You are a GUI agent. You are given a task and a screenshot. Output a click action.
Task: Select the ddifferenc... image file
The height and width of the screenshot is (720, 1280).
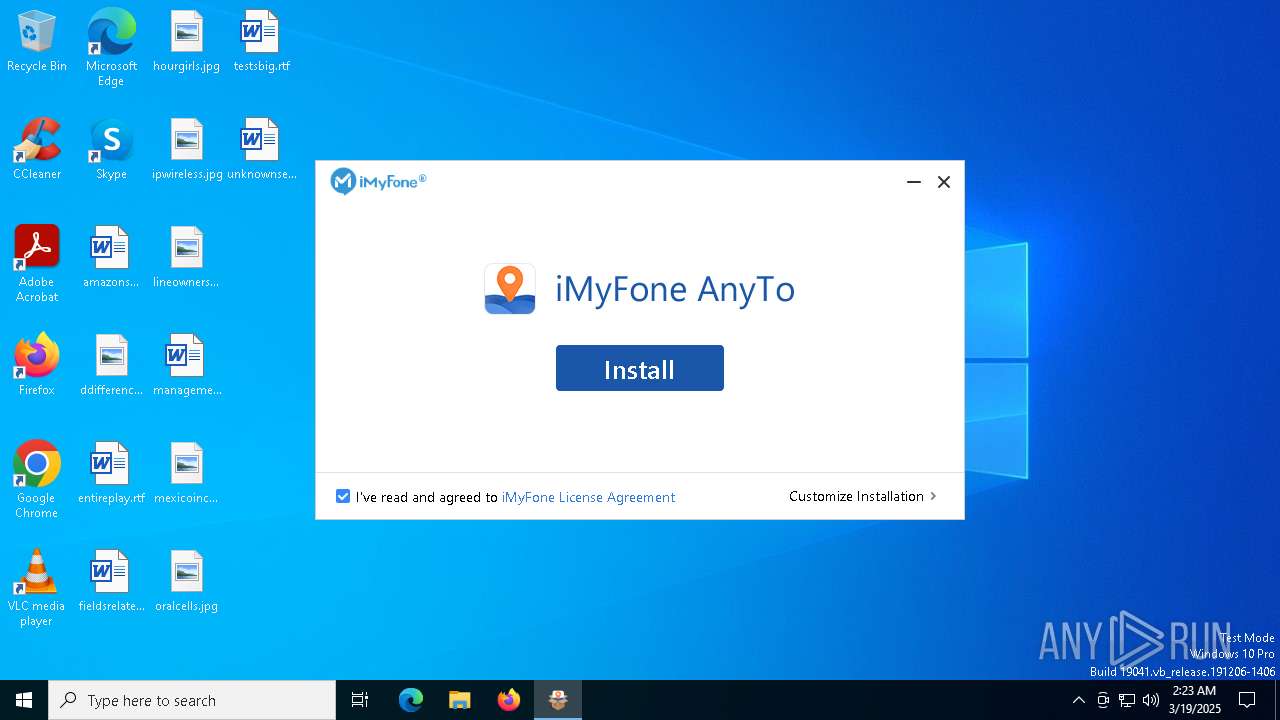point(111,366)
